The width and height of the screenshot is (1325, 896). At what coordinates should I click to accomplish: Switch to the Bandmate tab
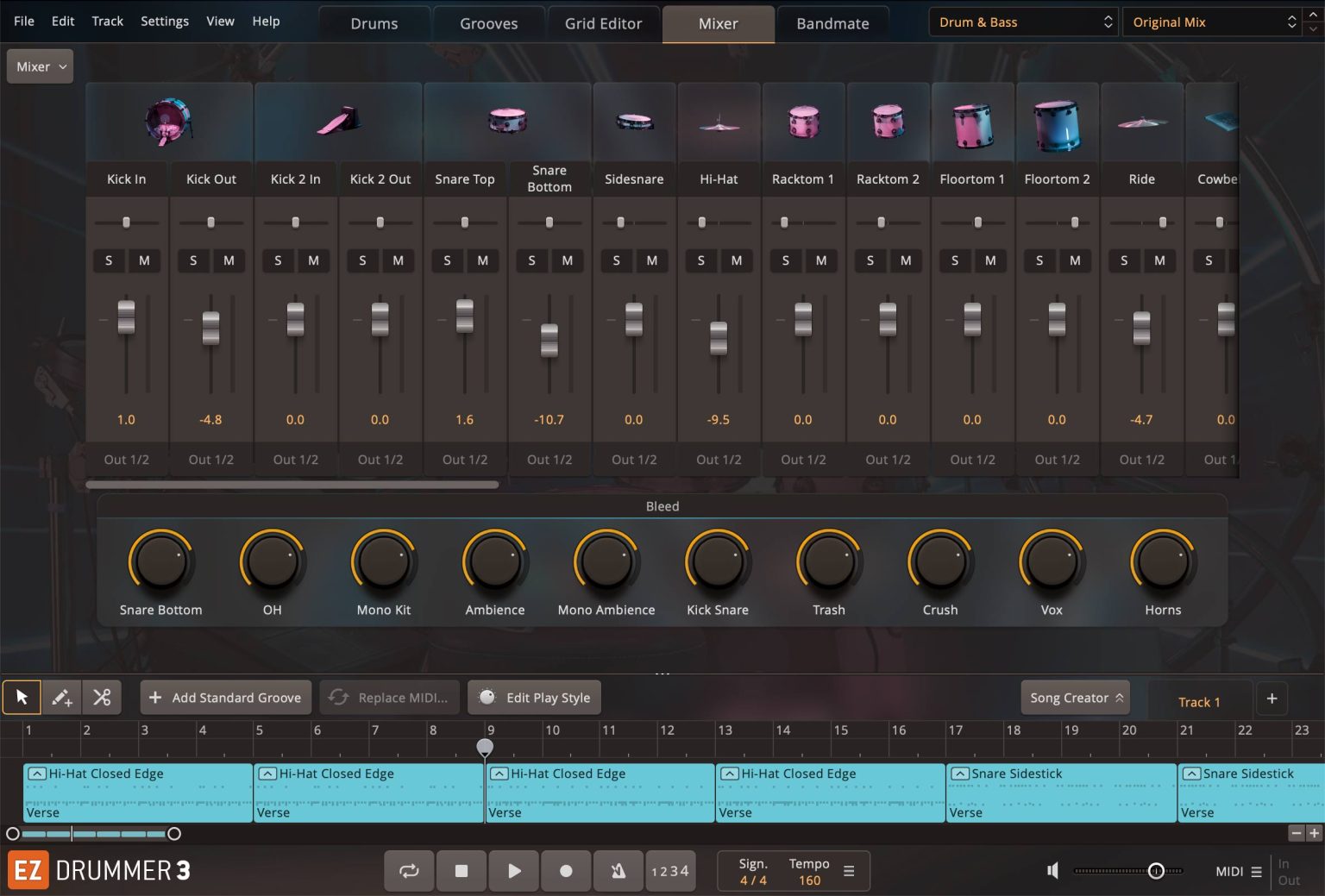(832, 24)
